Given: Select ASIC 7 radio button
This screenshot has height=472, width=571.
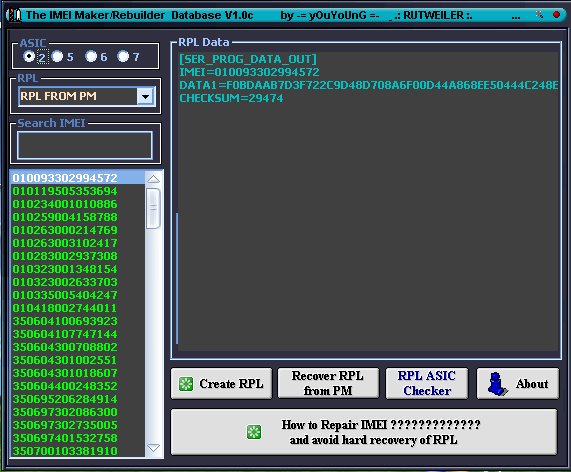Looking at the screenshot, I should pos(123,56).
